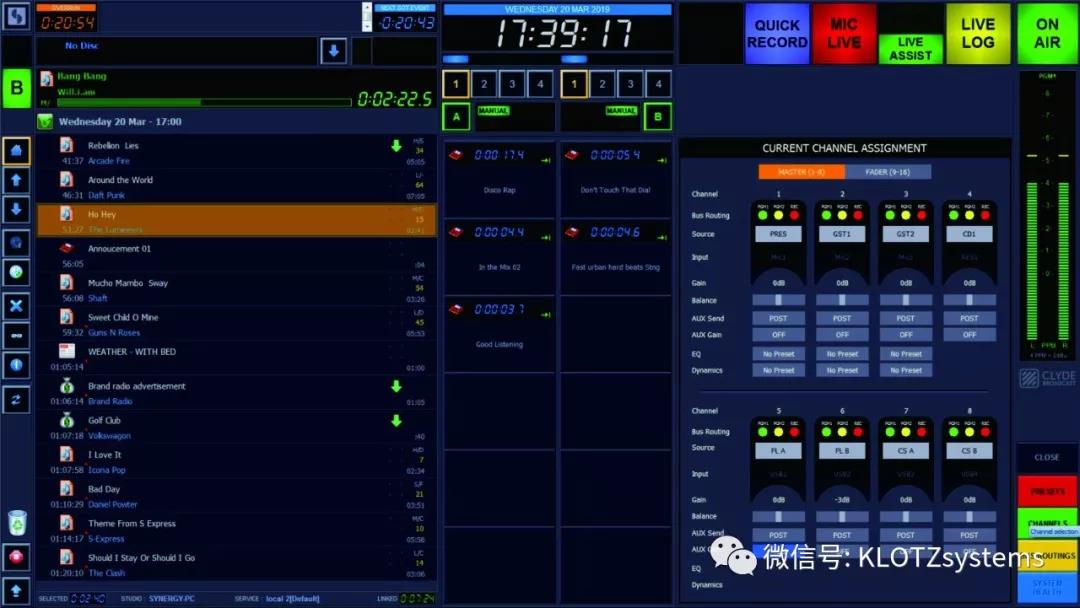Click the download arrow beside No Disc

click(333, 51)
